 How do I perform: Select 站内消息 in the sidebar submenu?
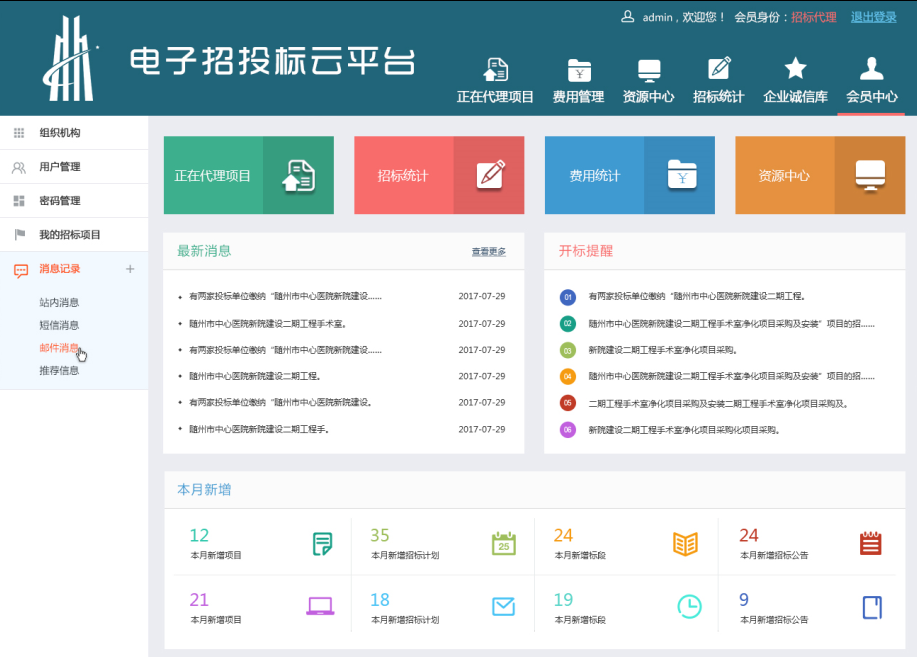coord(59,302)
